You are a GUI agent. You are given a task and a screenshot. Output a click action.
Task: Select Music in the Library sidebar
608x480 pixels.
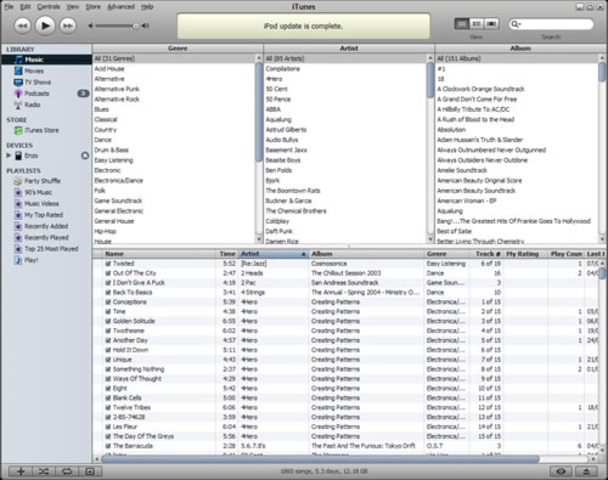47,59
